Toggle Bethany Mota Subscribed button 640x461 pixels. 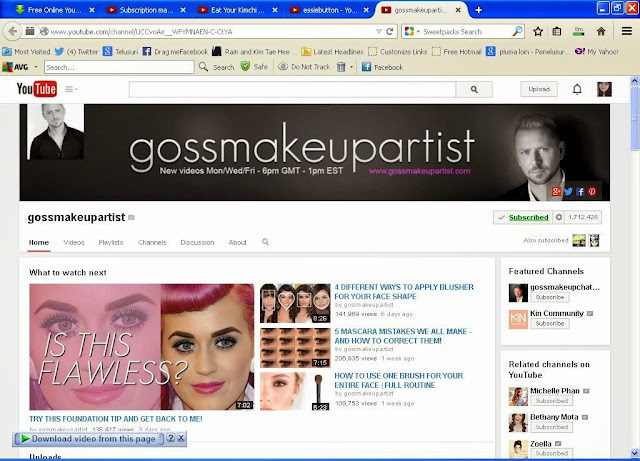pyautogui.click(x=551, y=427)
